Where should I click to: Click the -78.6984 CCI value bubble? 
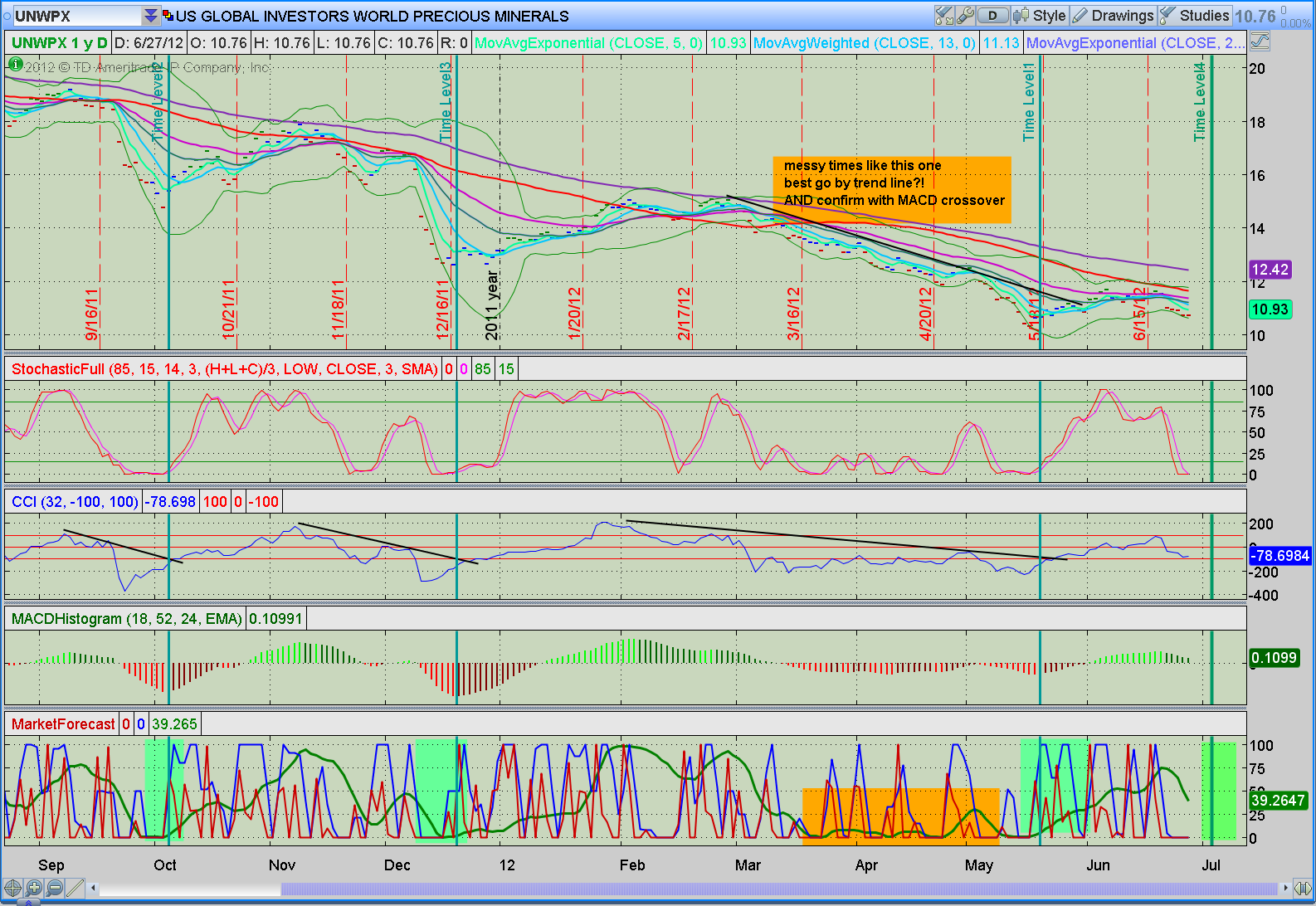1280,556
